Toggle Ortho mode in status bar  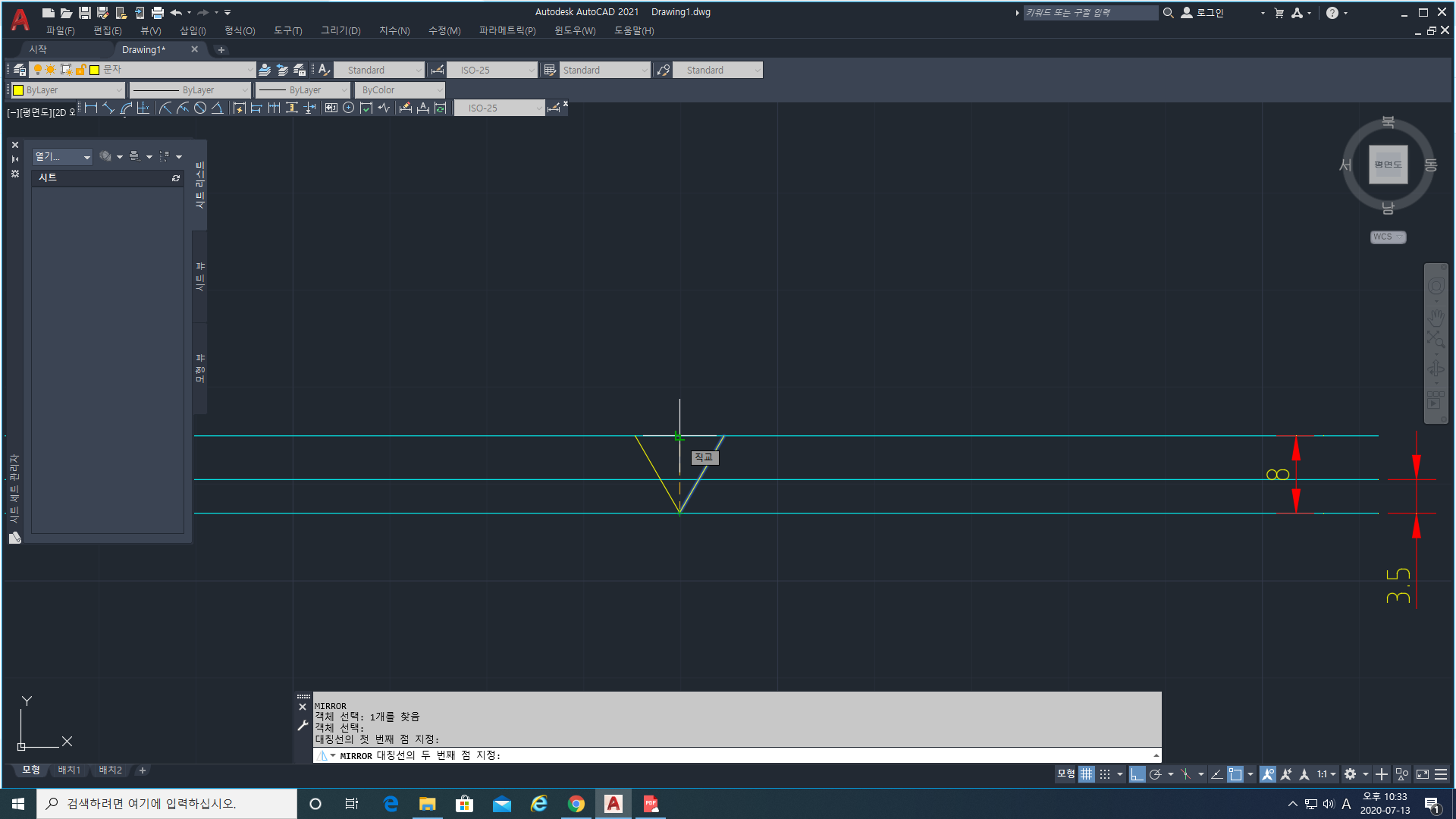[1136, 774]
